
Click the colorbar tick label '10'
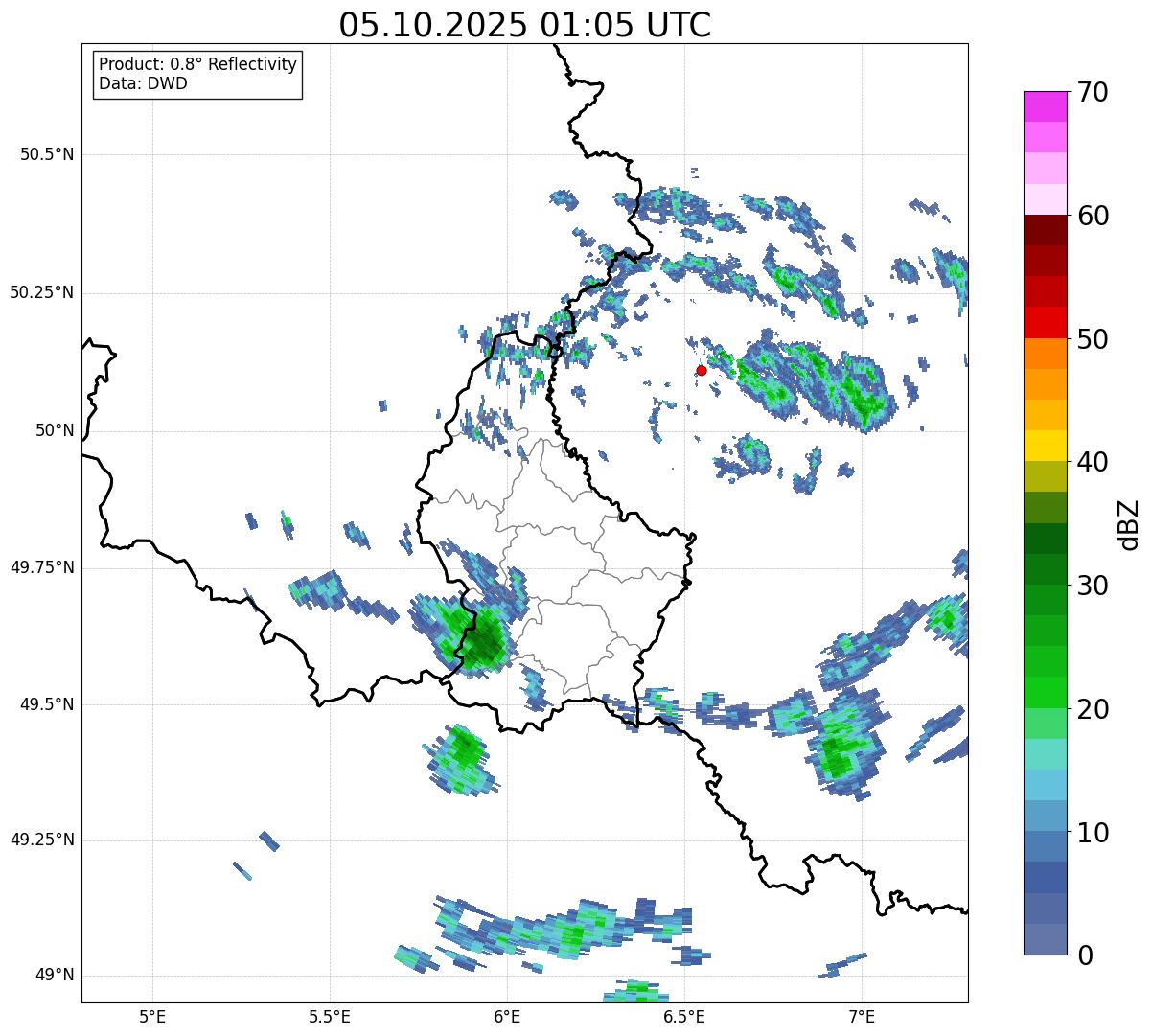click(1094, 833)
